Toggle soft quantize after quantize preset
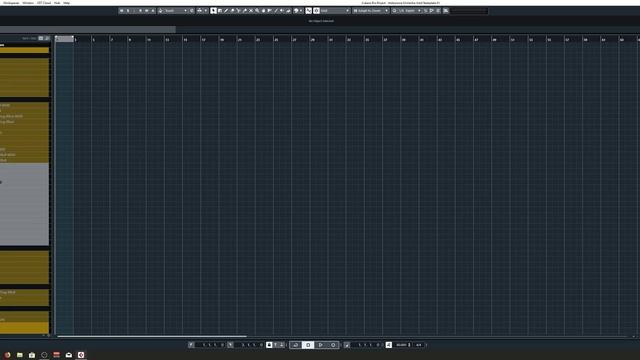The image size is (640, 360). click(x=426, y=11)
